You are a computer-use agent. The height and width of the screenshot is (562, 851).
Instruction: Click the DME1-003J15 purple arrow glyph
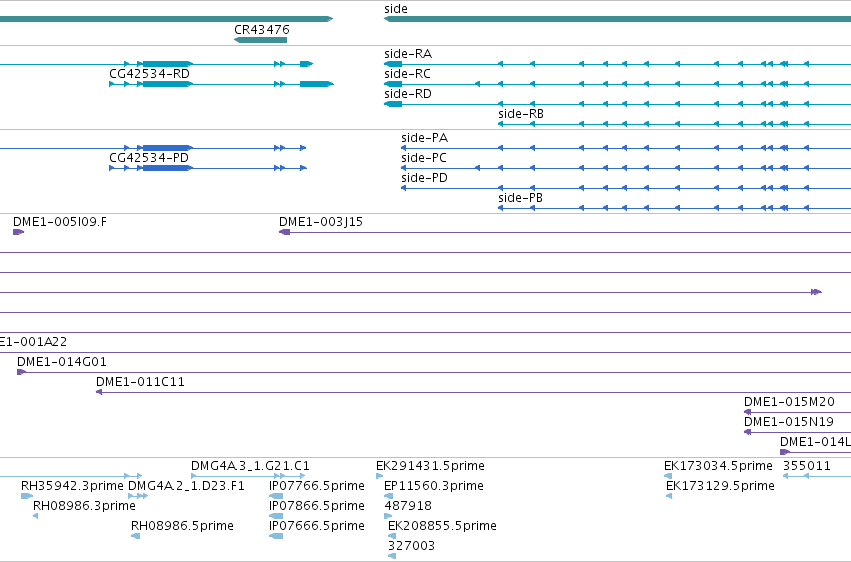pos(284,232)
